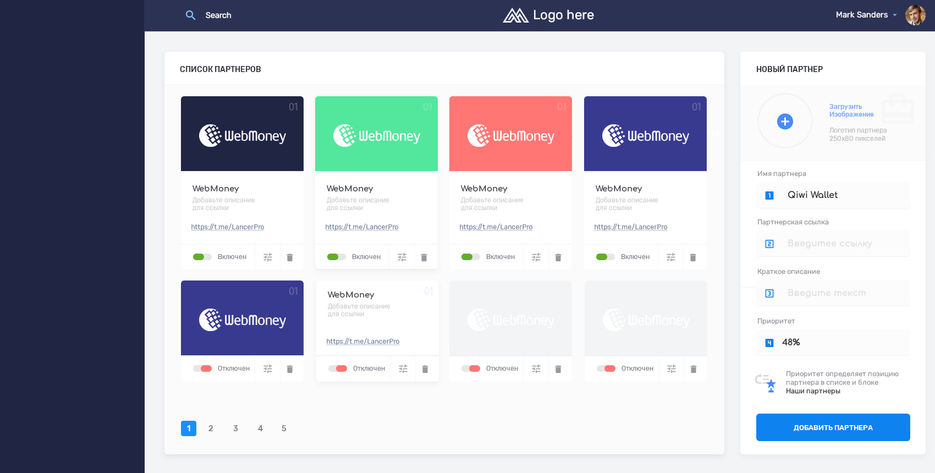
Task: Click the Наши партнеры bold text
Action: coord(813,391)
